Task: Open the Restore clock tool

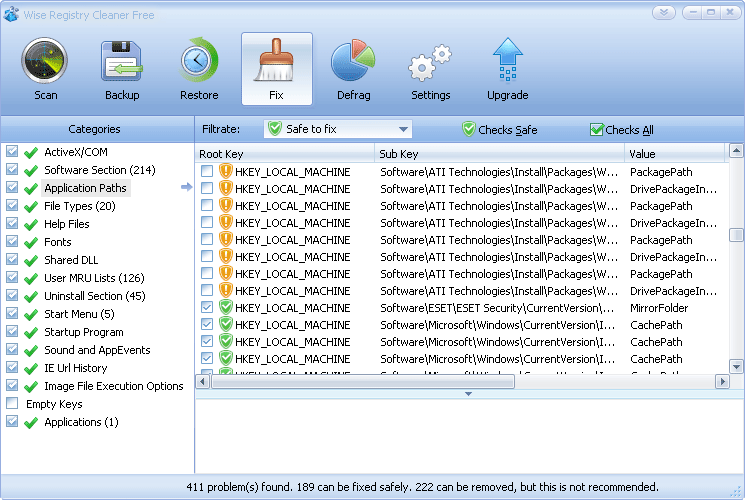Action: [199, 60]
